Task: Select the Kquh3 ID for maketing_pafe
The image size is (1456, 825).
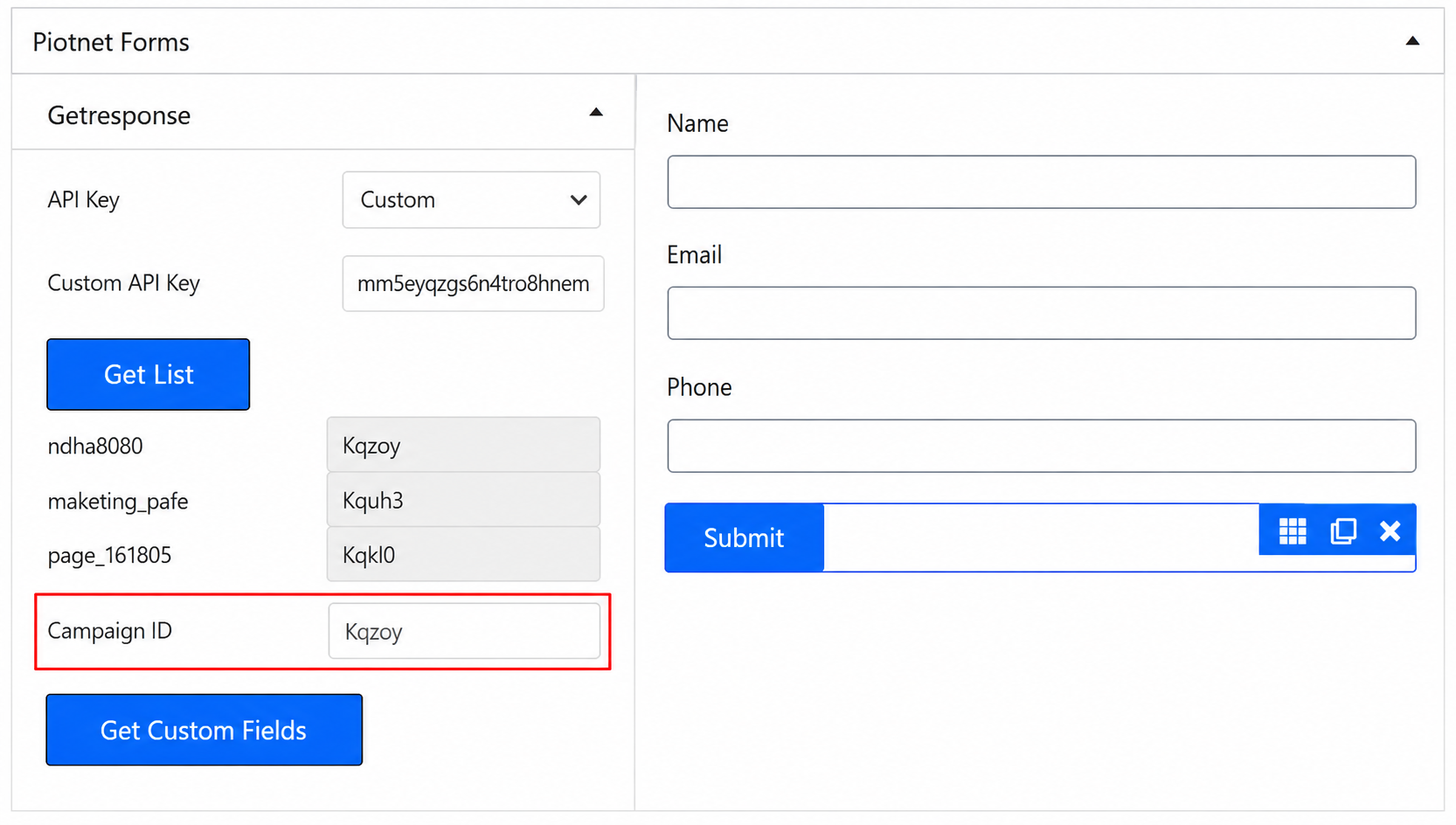Action: tap(463, 500)
